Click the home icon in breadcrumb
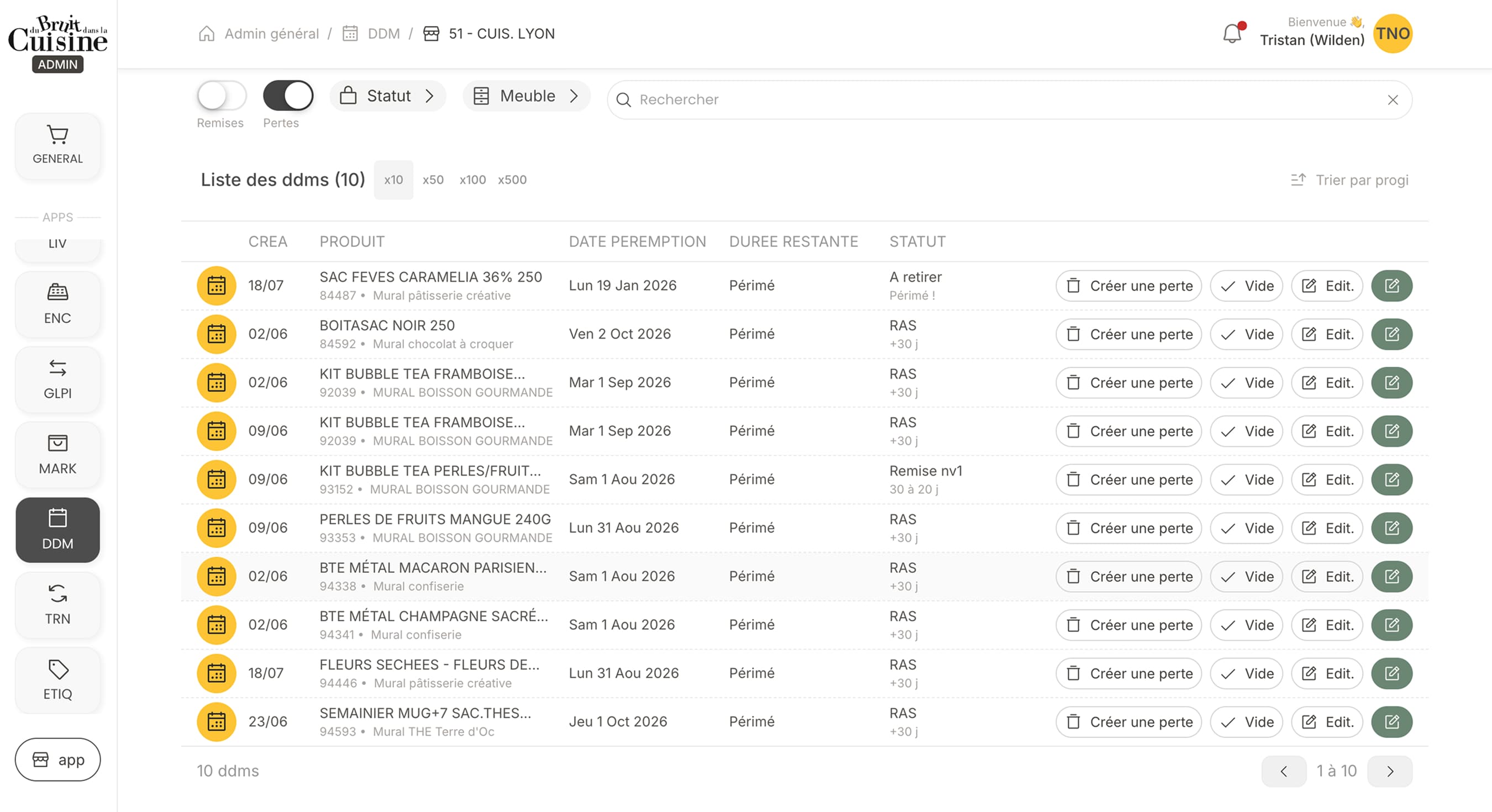This screenshot has width=1492, height=812. tap(206, 34)
